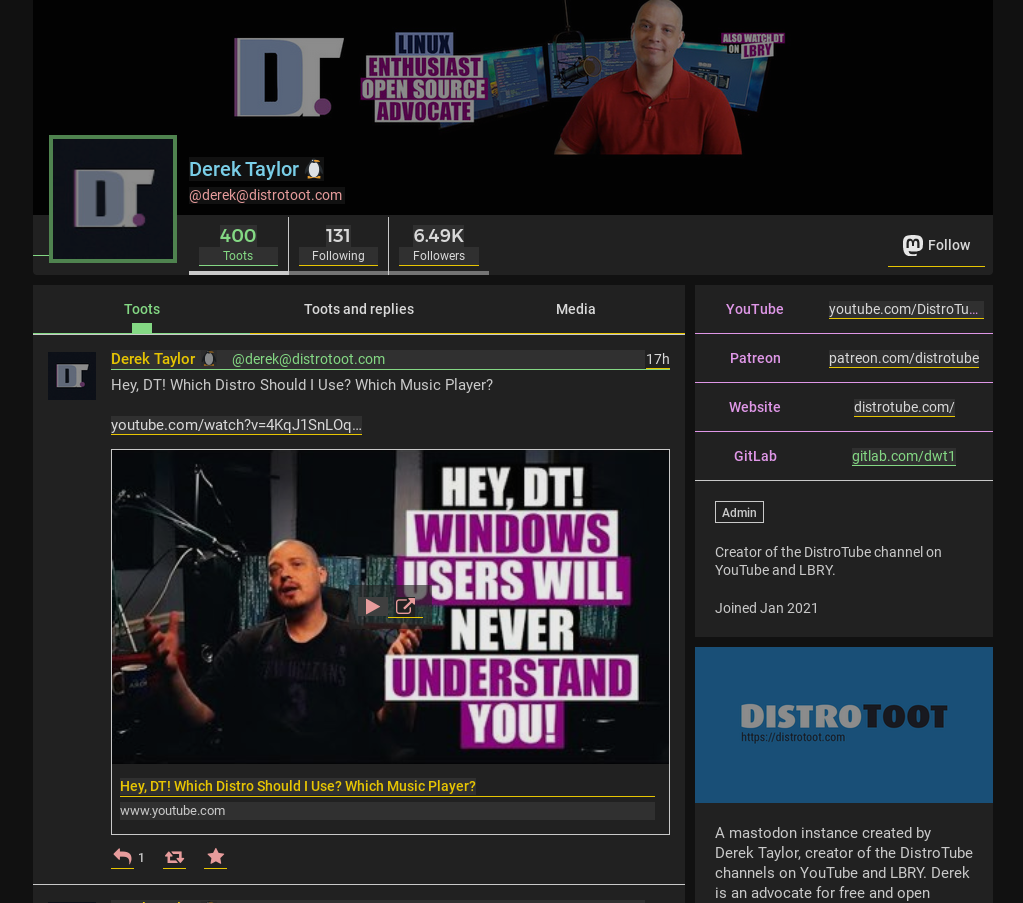Image resolution: width=1023 pixels, height=903 pixels.
Task: Open the distrotube.com/ website link
Action: [904, 407]
